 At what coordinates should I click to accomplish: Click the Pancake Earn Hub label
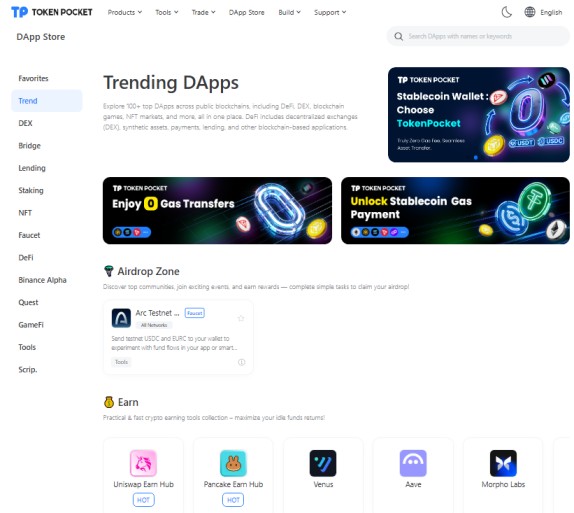click(233, 484)
